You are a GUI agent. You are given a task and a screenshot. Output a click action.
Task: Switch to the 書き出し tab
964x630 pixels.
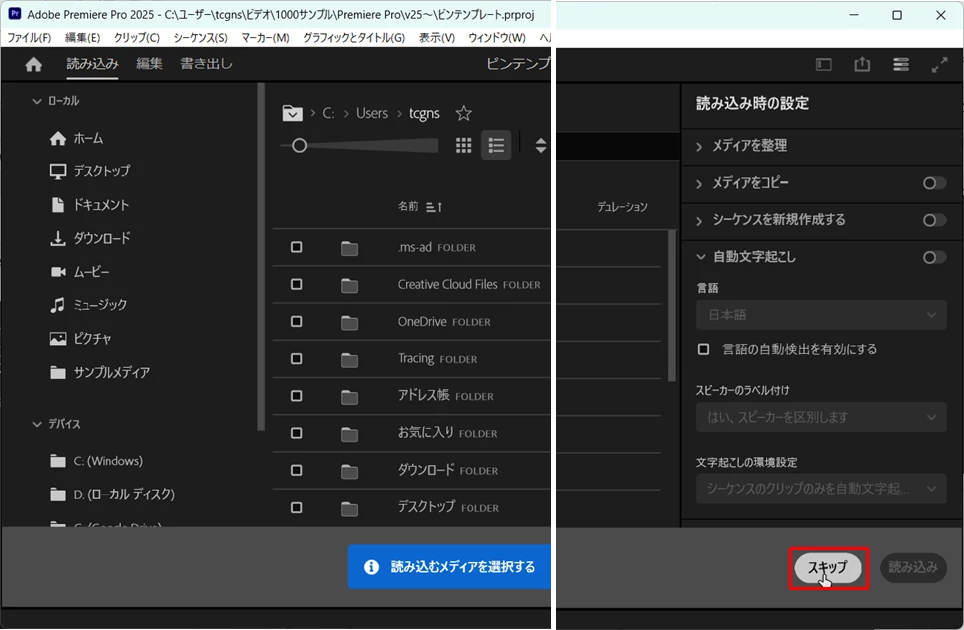(x=206, y=64)
